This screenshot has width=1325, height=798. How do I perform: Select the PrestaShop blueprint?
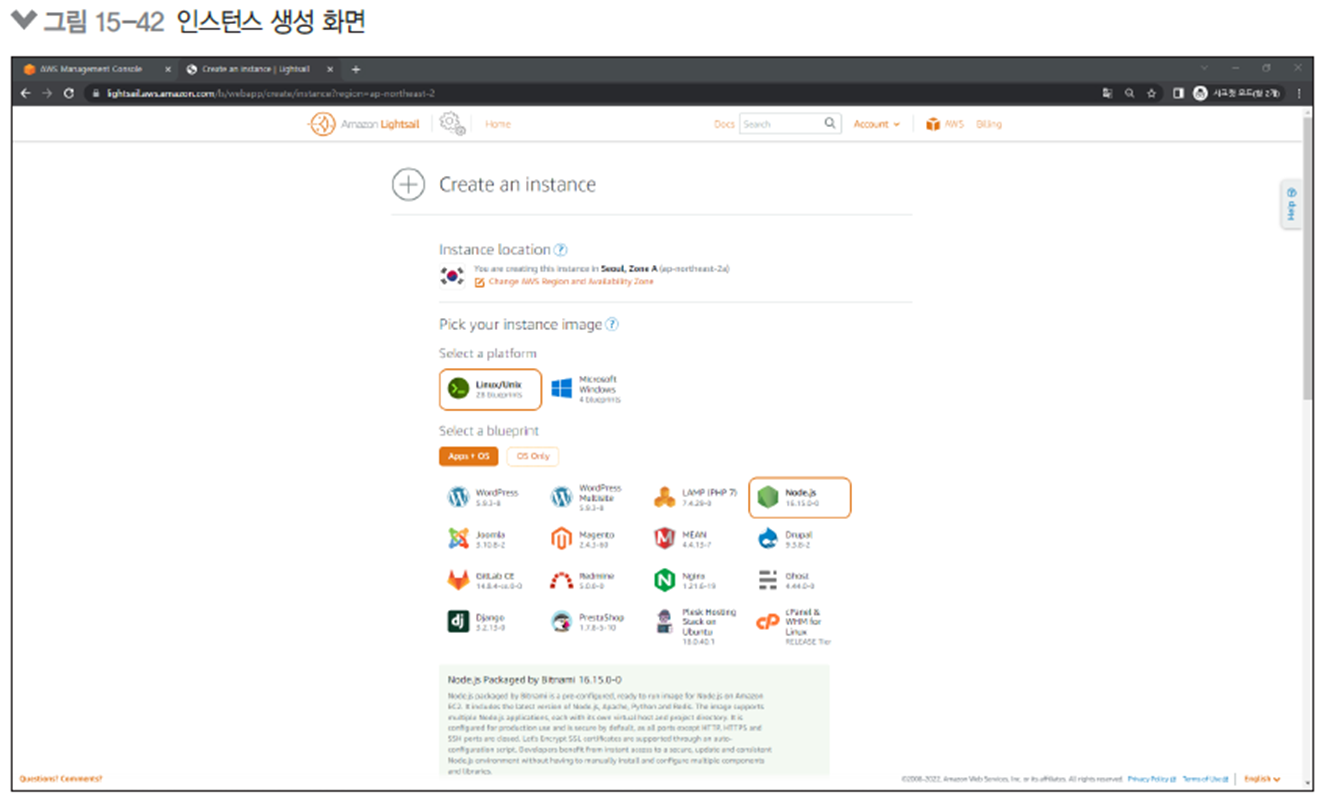click(586, 622)
